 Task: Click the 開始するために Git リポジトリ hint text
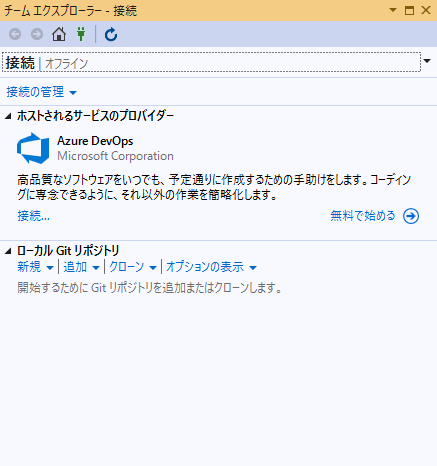[x=150, y=287]
